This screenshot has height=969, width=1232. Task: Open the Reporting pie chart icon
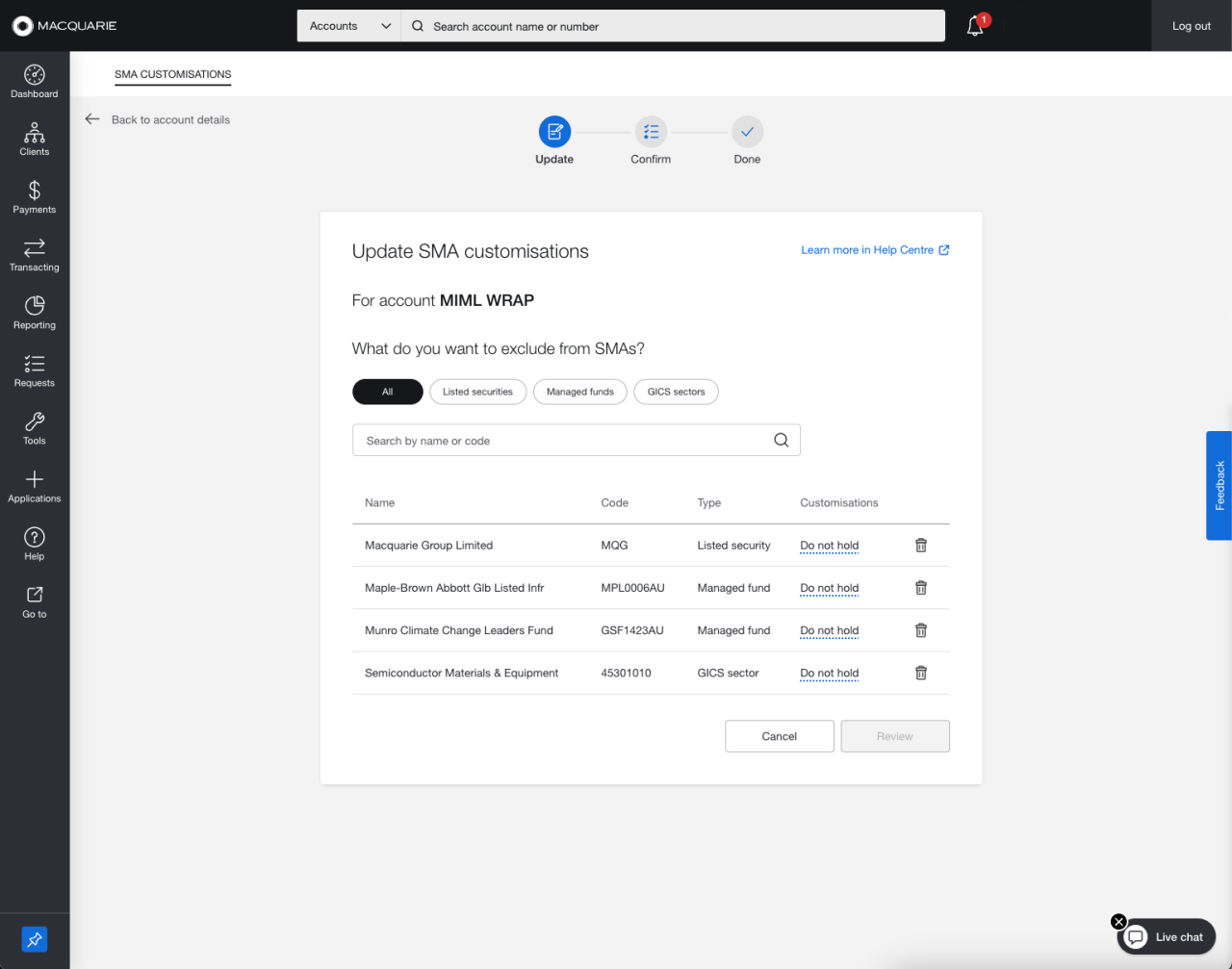[x=35, y=306]
